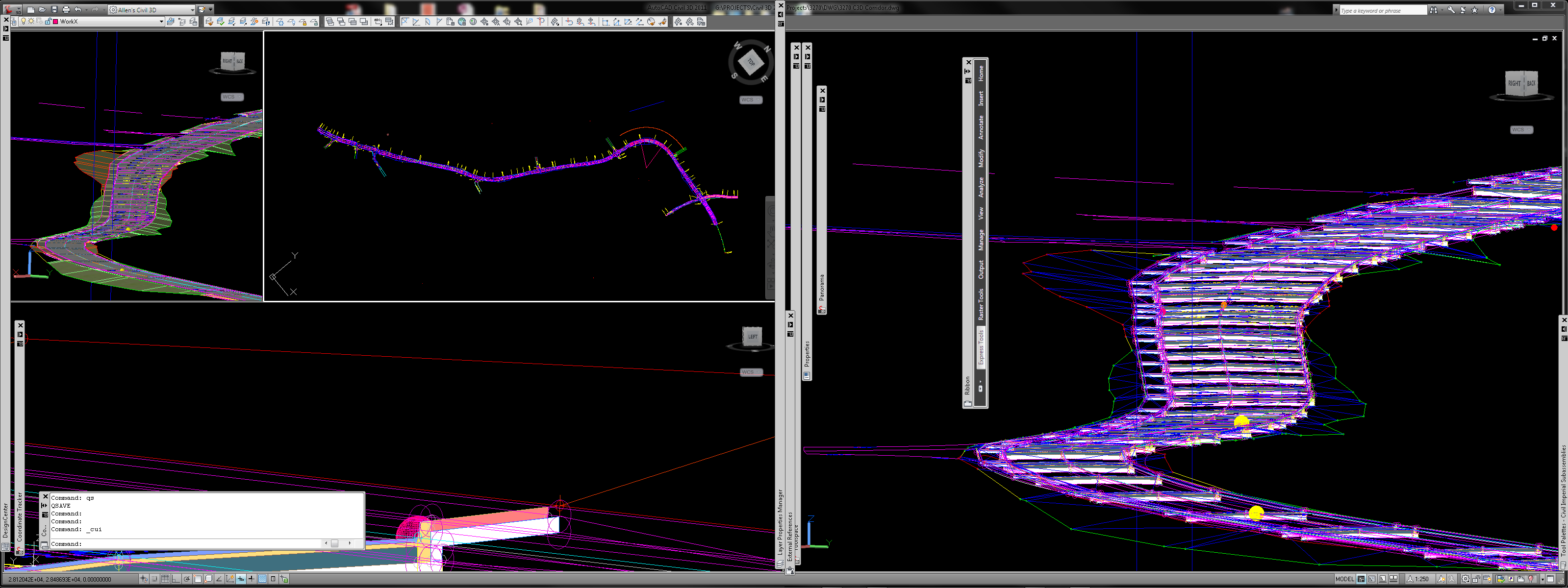
Task: Click the Panorama palette title
Action: (x=822, y=287)
